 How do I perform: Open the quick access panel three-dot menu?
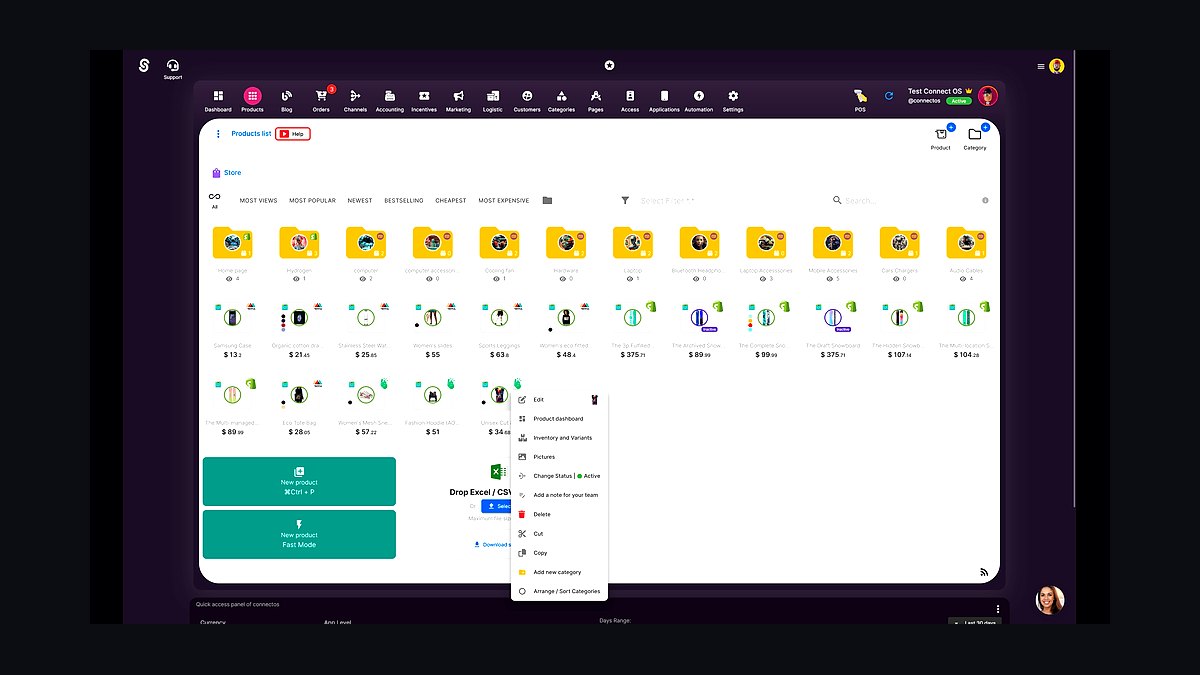[x=997, y=609]
